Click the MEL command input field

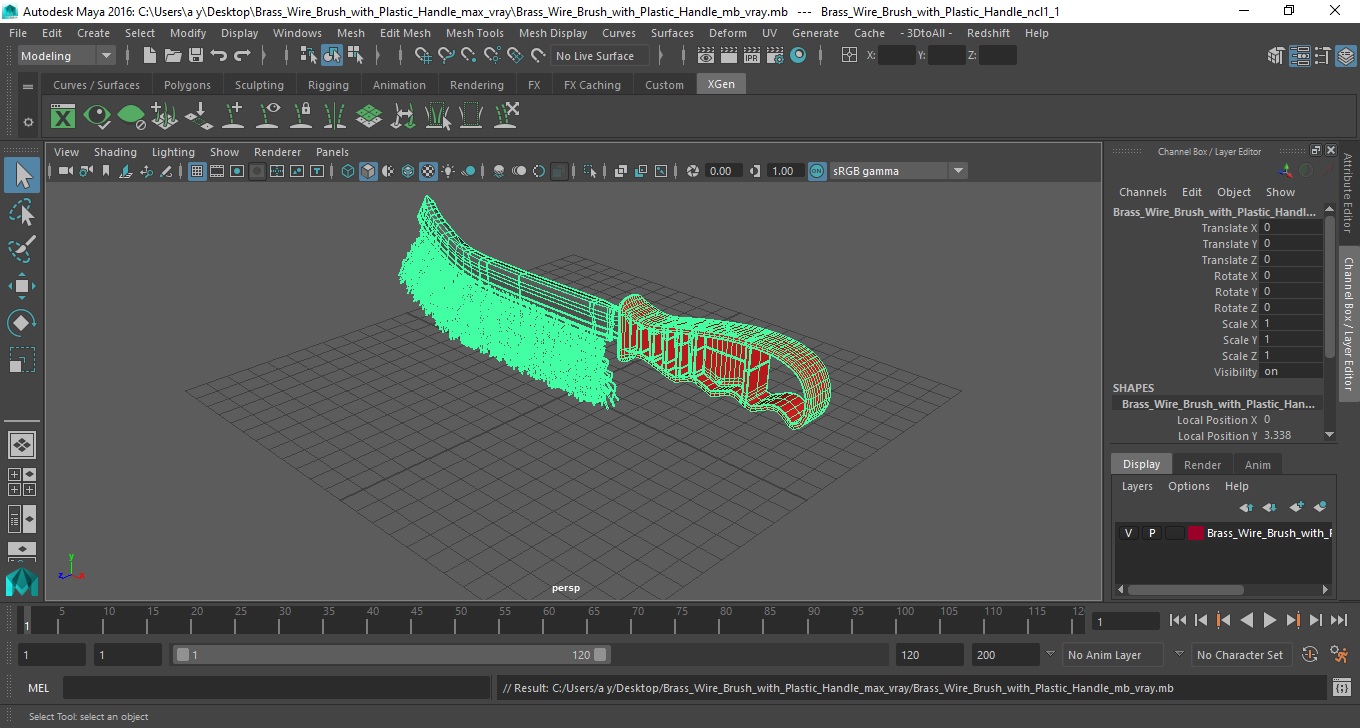coord(276,688)
